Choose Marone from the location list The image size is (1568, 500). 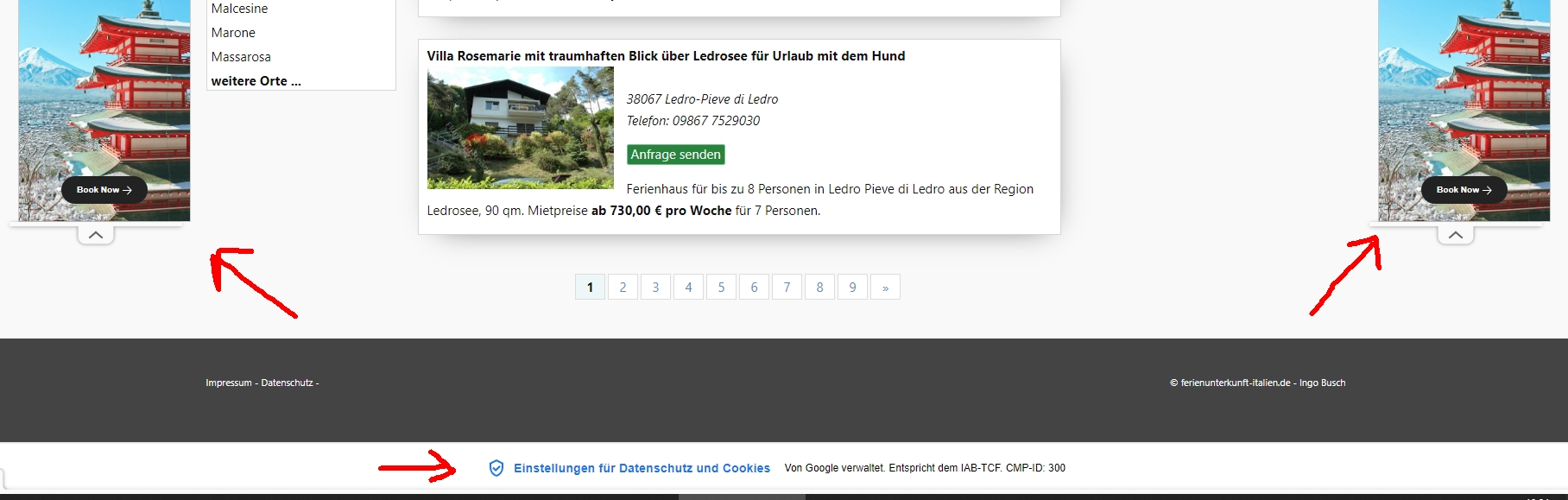tap(233, 33)
